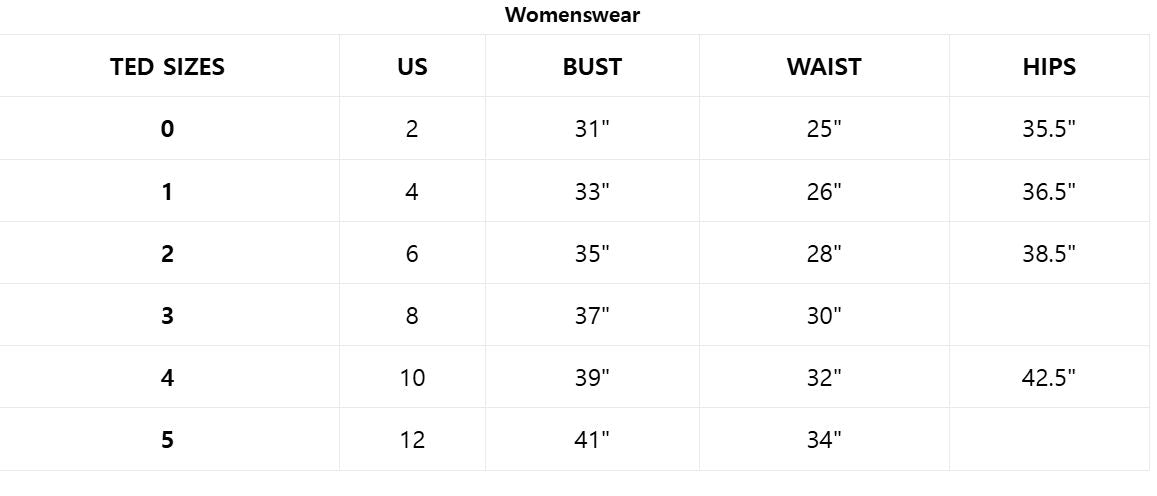The width and height of the screenshot is (1157, 496).
Task: Click the 34" waist measurement cell
Action: click(x=824, y=440)
